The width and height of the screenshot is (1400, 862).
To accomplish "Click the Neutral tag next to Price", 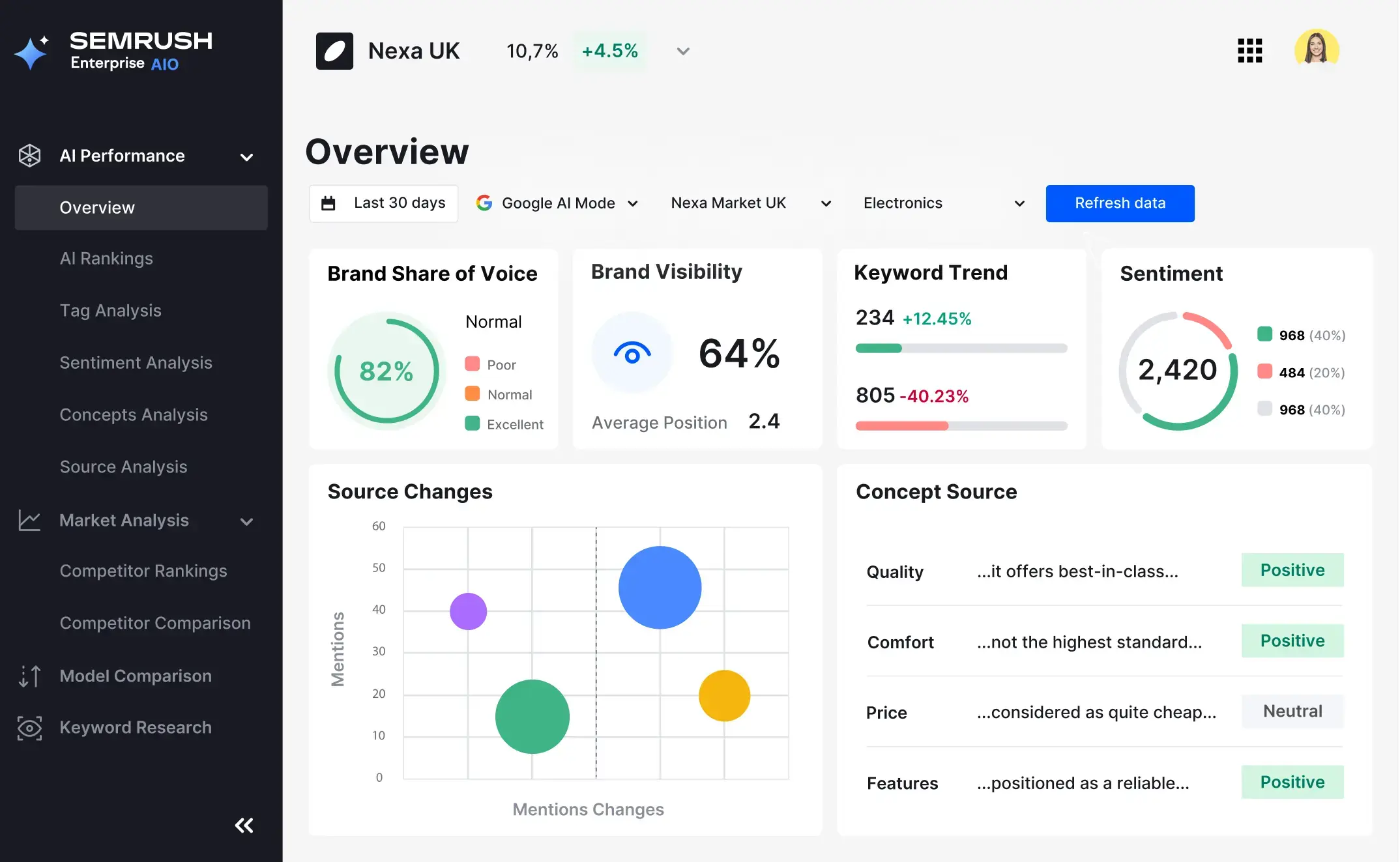I will (1292, 711).
